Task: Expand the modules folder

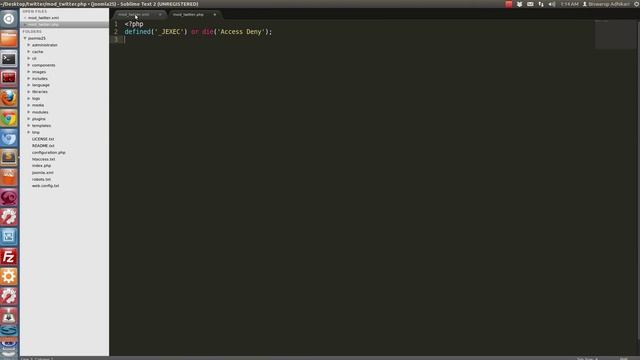Action: click(29, 112)
